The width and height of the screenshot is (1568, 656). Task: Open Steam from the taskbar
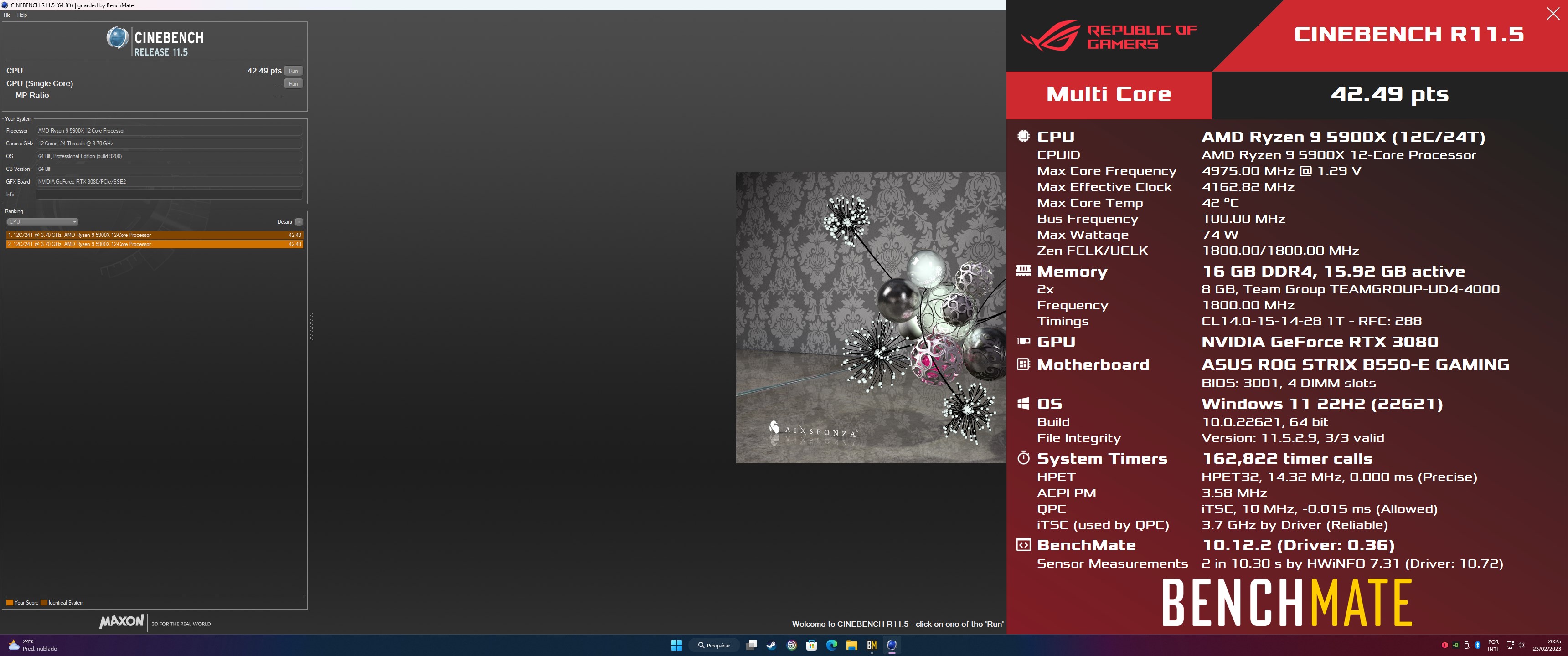click(771, 645)
